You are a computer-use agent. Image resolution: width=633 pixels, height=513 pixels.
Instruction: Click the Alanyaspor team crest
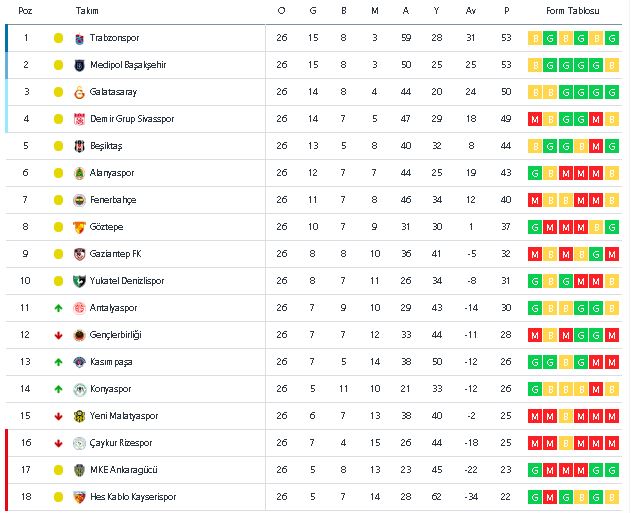click(80, 173)
